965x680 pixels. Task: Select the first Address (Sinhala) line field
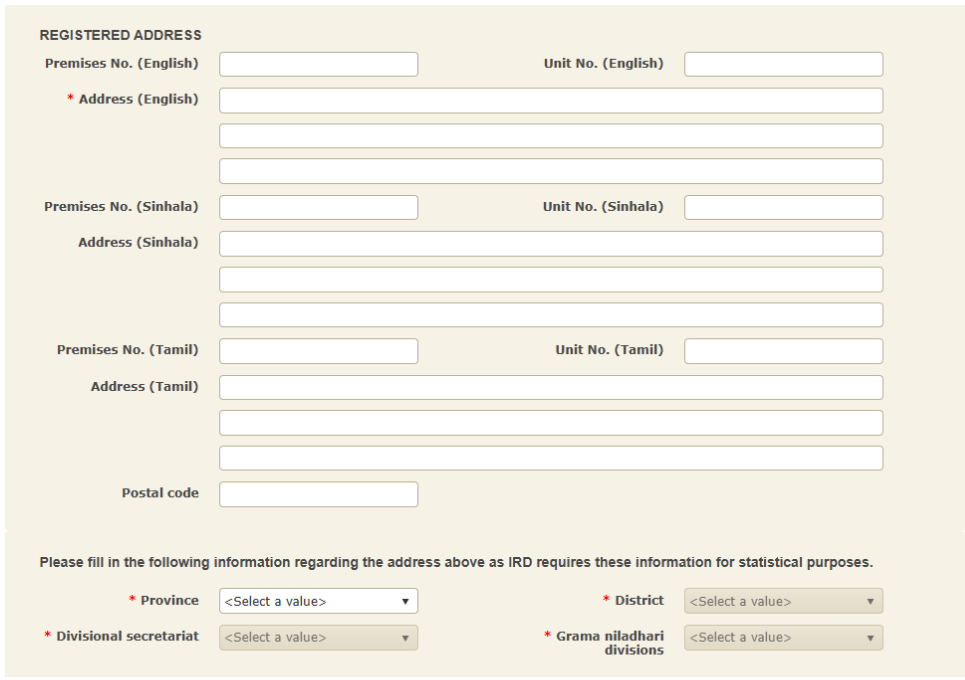550,243
